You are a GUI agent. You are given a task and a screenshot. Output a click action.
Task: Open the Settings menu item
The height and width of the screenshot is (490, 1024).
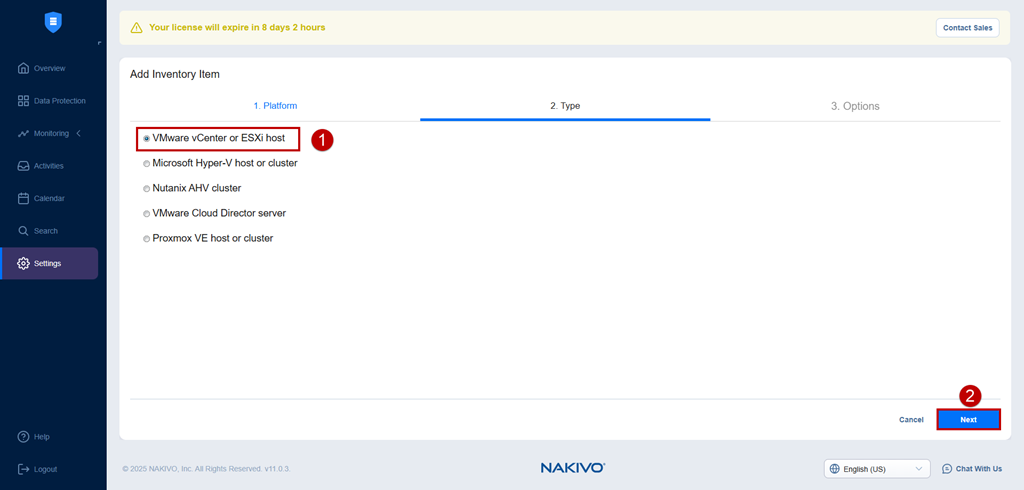pyautogui.click(x=50, y=263)
